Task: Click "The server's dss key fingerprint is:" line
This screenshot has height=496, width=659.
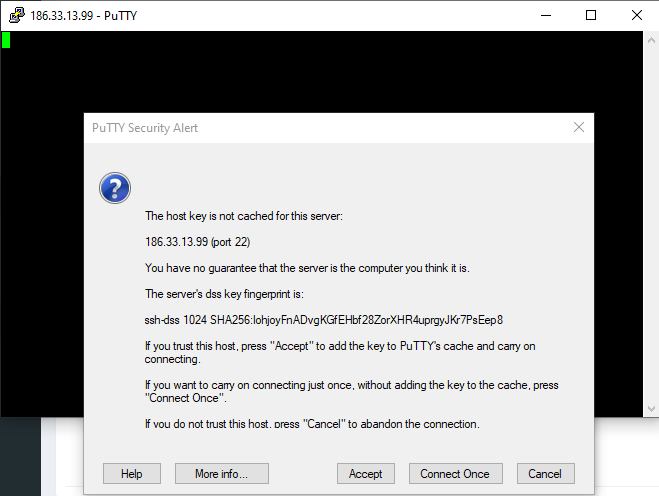Action: coord(224,294)
